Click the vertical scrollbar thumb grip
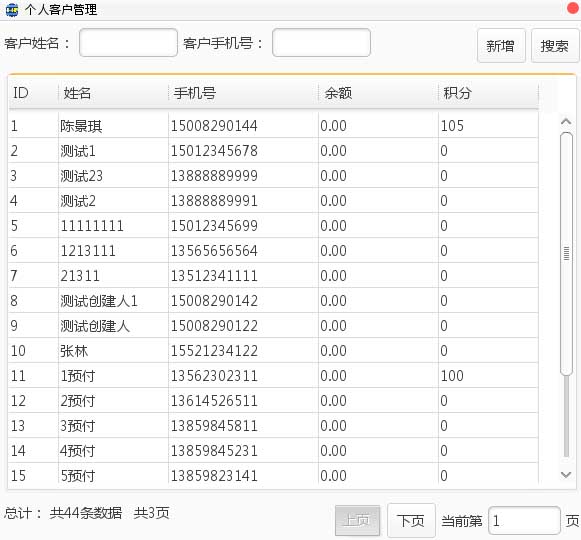The image size is (581, 540). pyautogui.click(x=566, y=254)
